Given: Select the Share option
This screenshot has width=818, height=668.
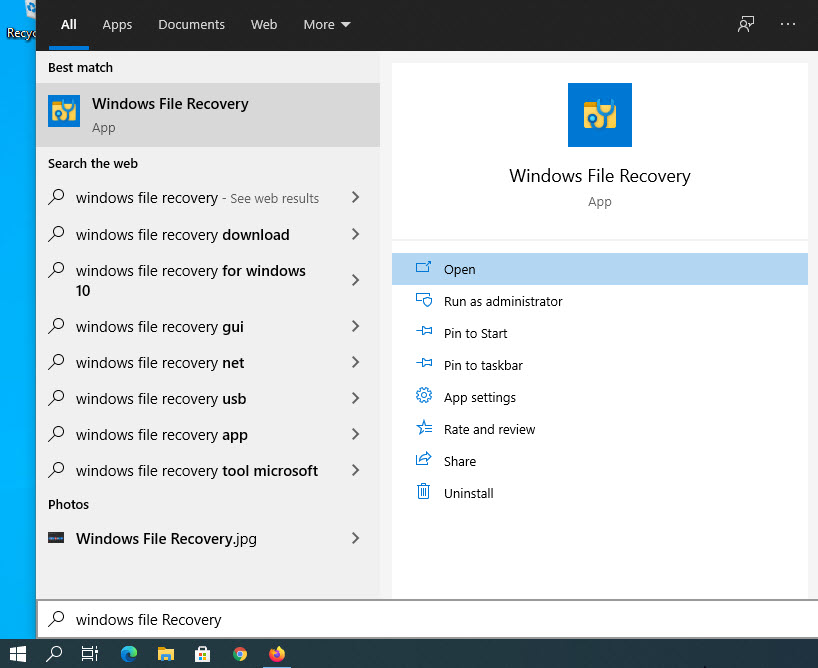Looking at the screenshot, I should point(599,461).
